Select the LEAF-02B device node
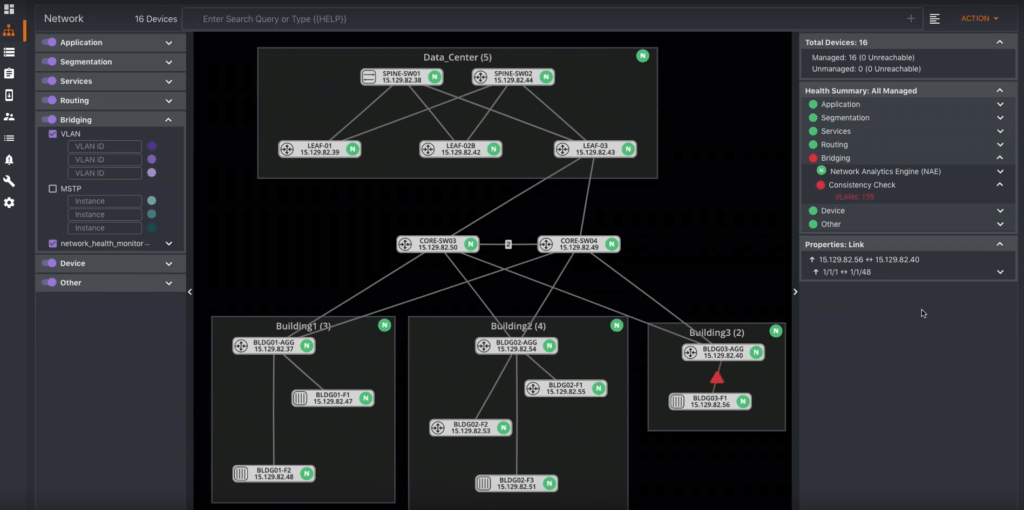This screenshot has height=510, width=1024. (x=460, y=149)
